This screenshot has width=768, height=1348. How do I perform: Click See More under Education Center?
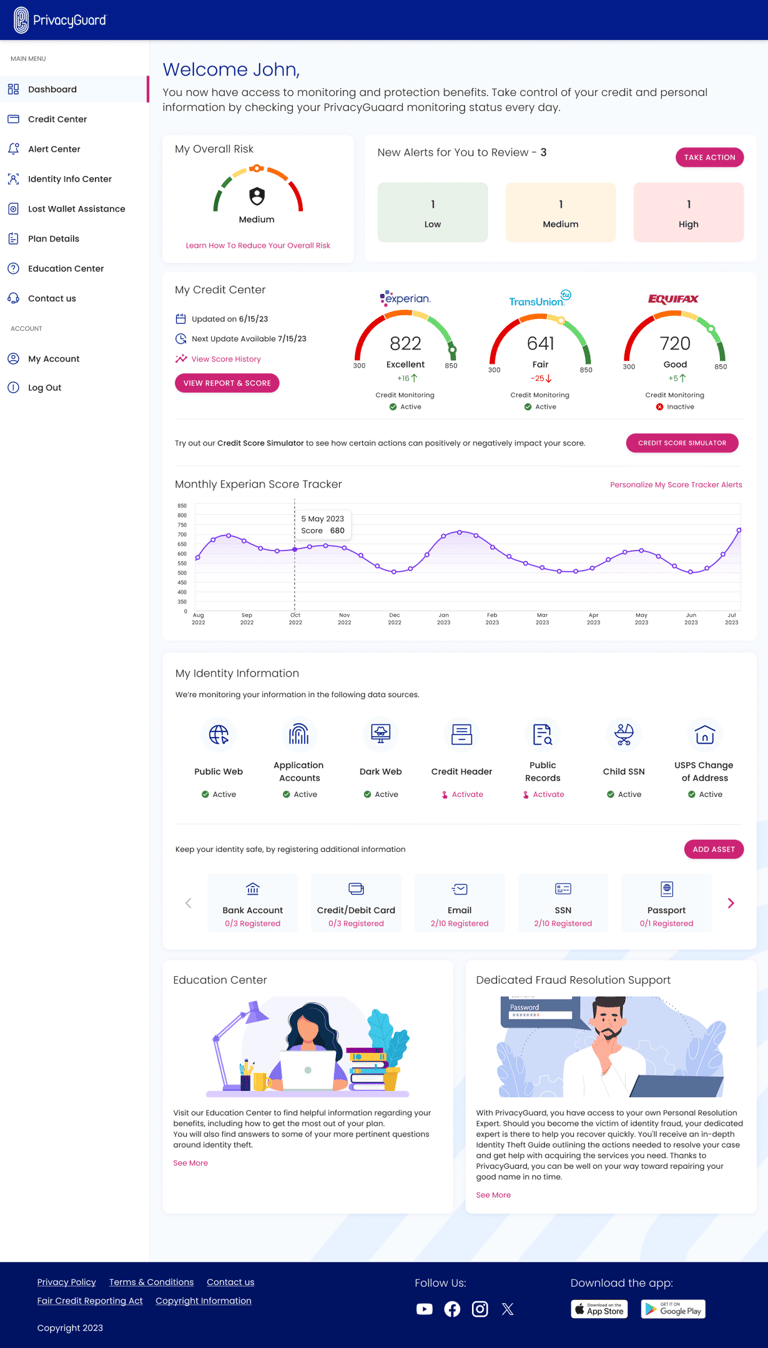[x=190, y=1163]
